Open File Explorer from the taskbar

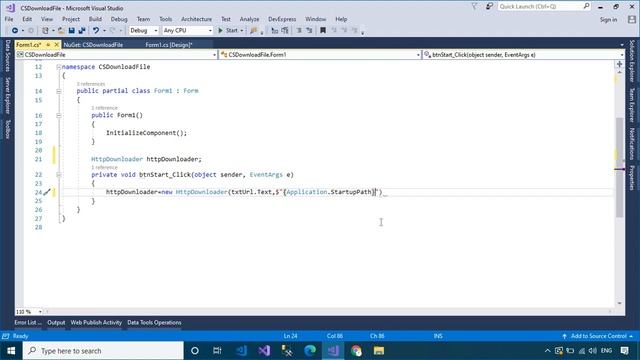pos(379,351)
